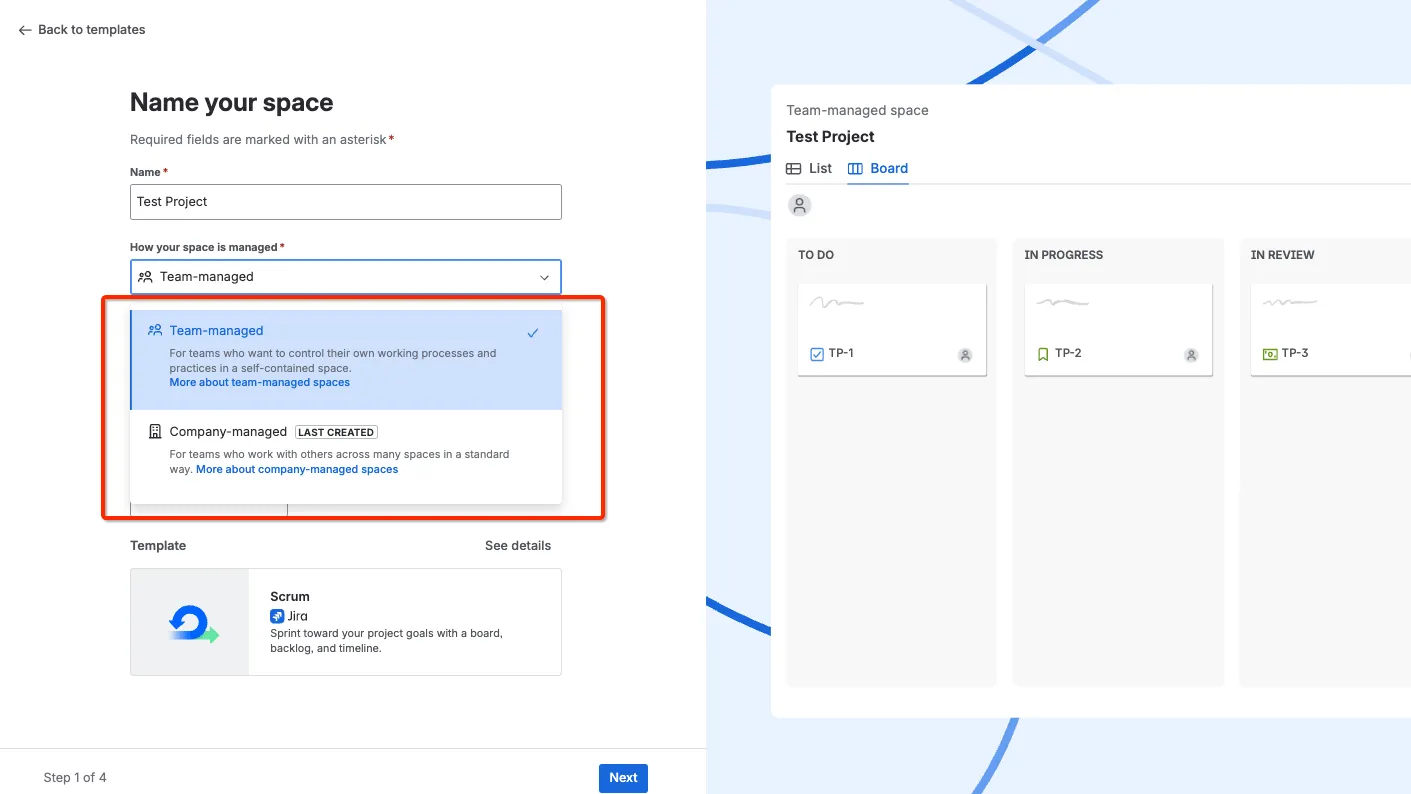1411x794 pixels.
Task: Click the team icon in the Team-managed option
Action: point(155,330)
